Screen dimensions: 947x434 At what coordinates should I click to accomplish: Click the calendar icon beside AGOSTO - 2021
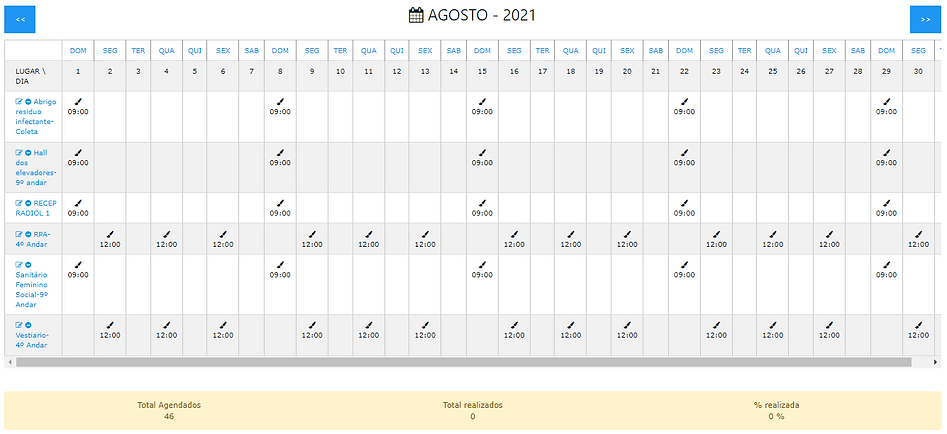click(x=417, y=15)
